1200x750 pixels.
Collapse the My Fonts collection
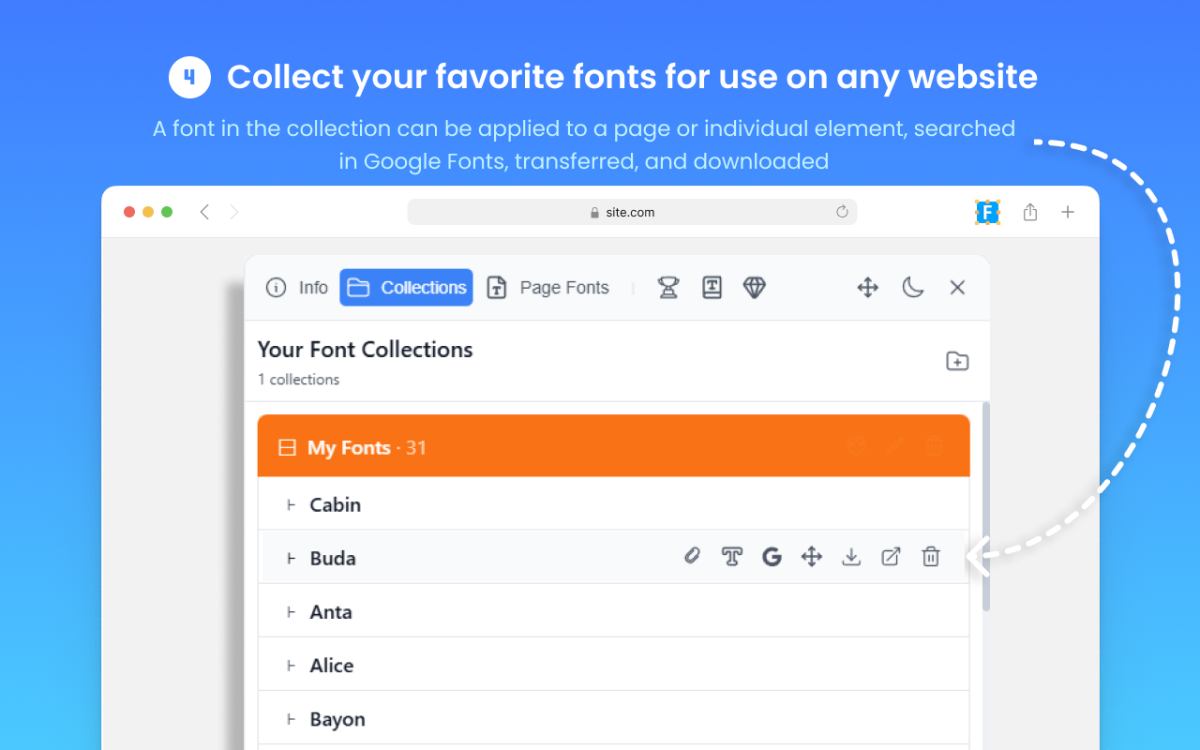click(287, 448)
